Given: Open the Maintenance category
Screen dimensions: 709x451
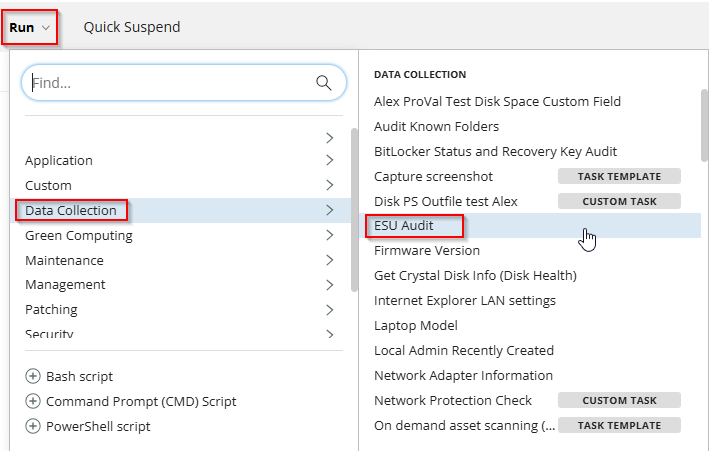Looking at the screenshot, I should pos(64,261).
